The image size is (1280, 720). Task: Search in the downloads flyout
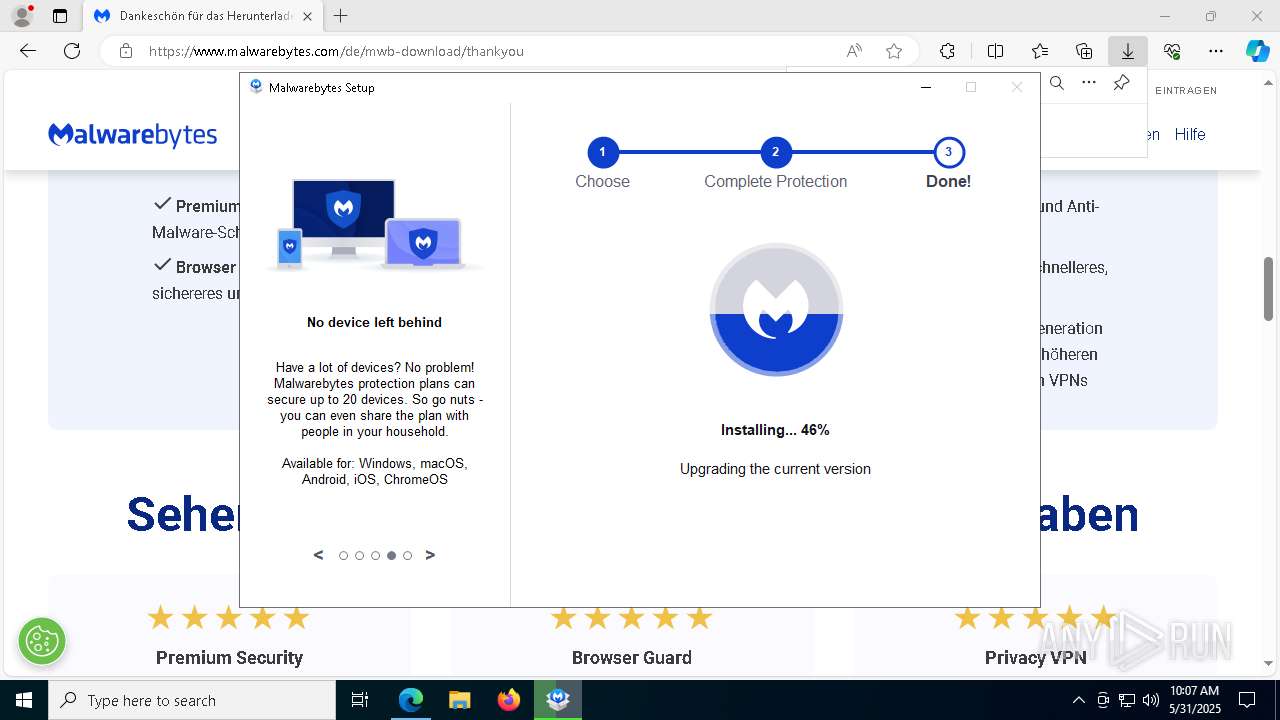pos(1056,83)
